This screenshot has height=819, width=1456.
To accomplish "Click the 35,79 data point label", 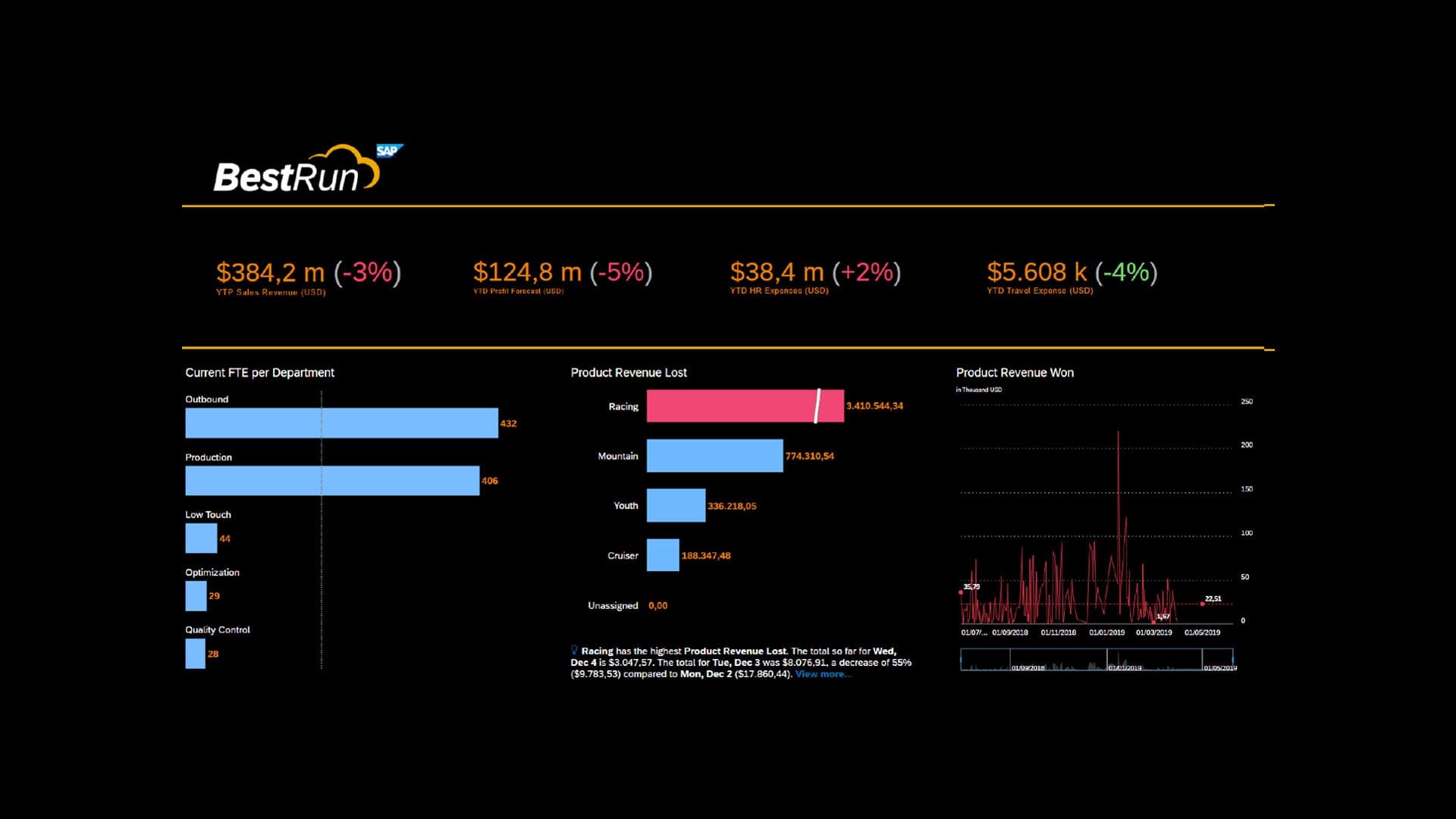I will [x=971, y=586].
